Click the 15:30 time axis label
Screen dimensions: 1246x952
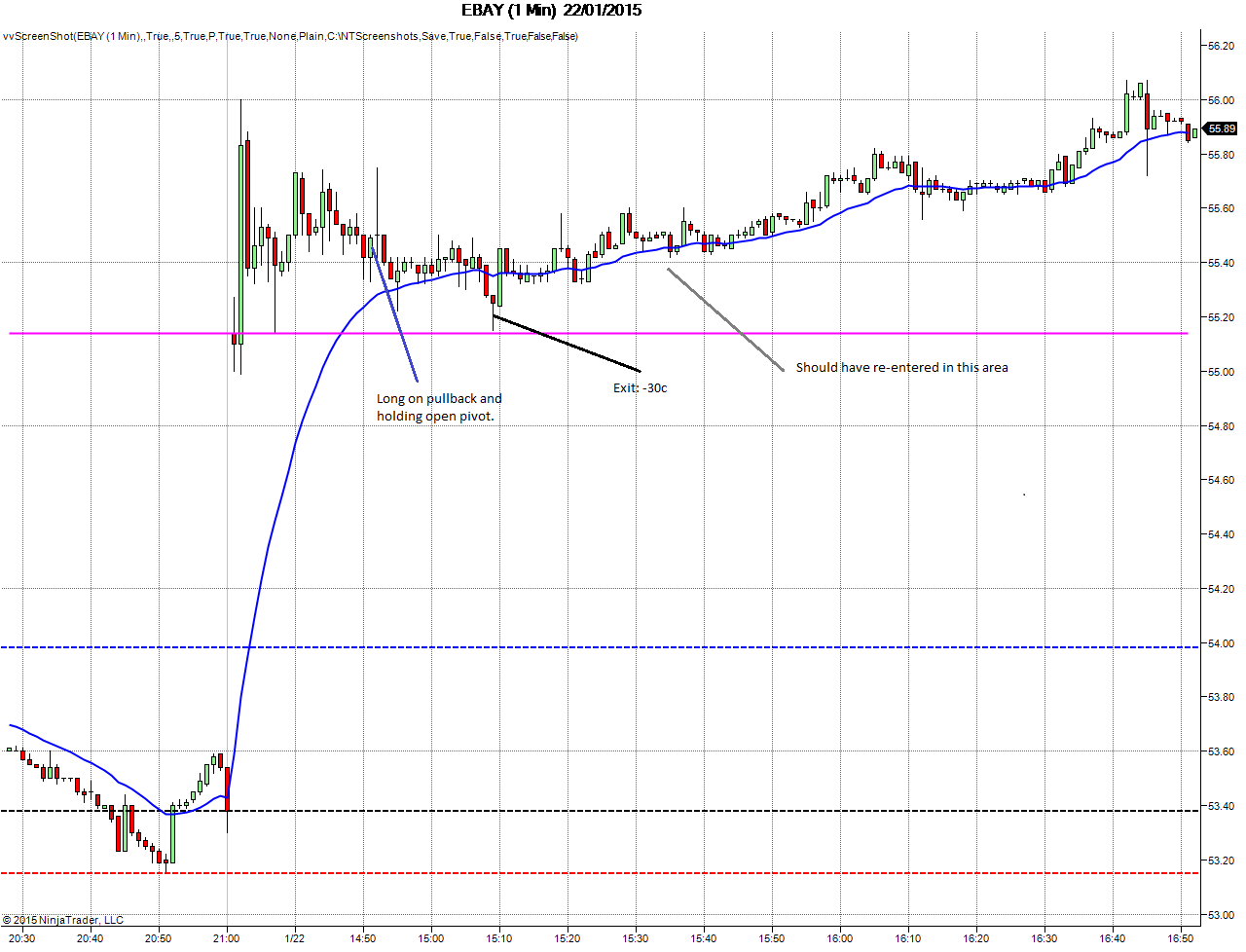pyautogui.click(x=636, y=938)
